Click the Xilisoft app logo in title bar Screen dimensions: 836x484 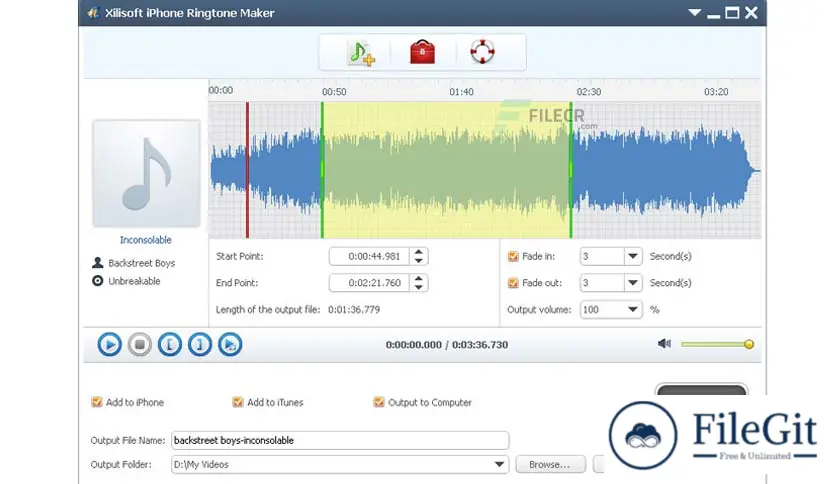coord(93,13)
